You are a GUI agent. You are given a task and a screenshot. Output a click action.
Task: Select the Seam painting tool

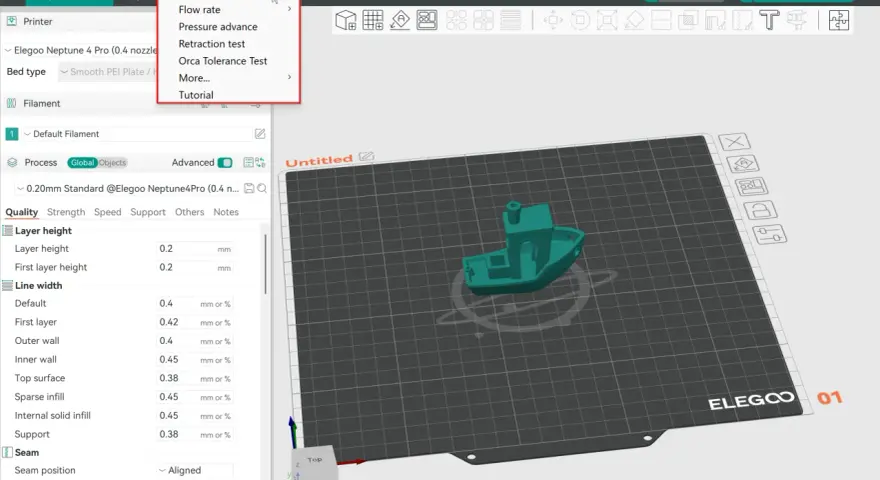(741, 21)
